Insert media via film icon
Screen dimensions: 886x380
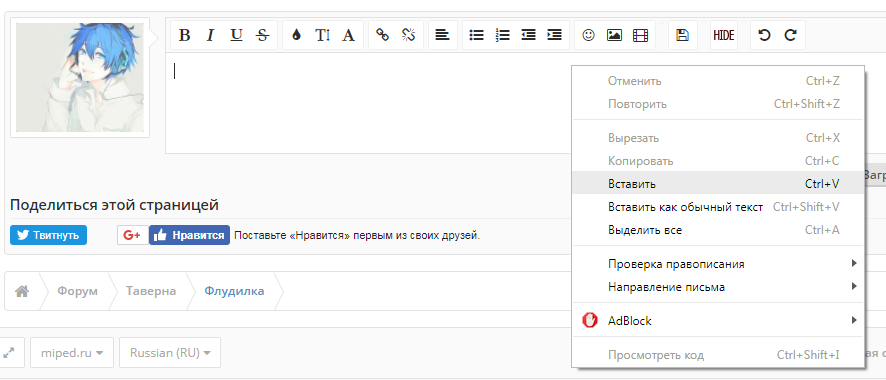(640, 35)
